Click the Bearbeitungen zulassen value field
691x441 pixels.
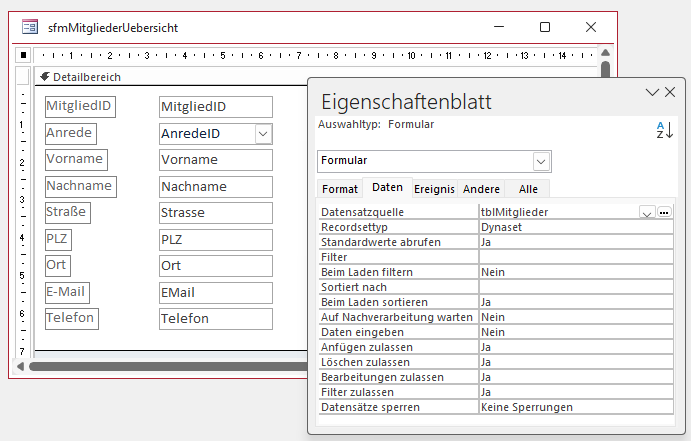[576, 377]
